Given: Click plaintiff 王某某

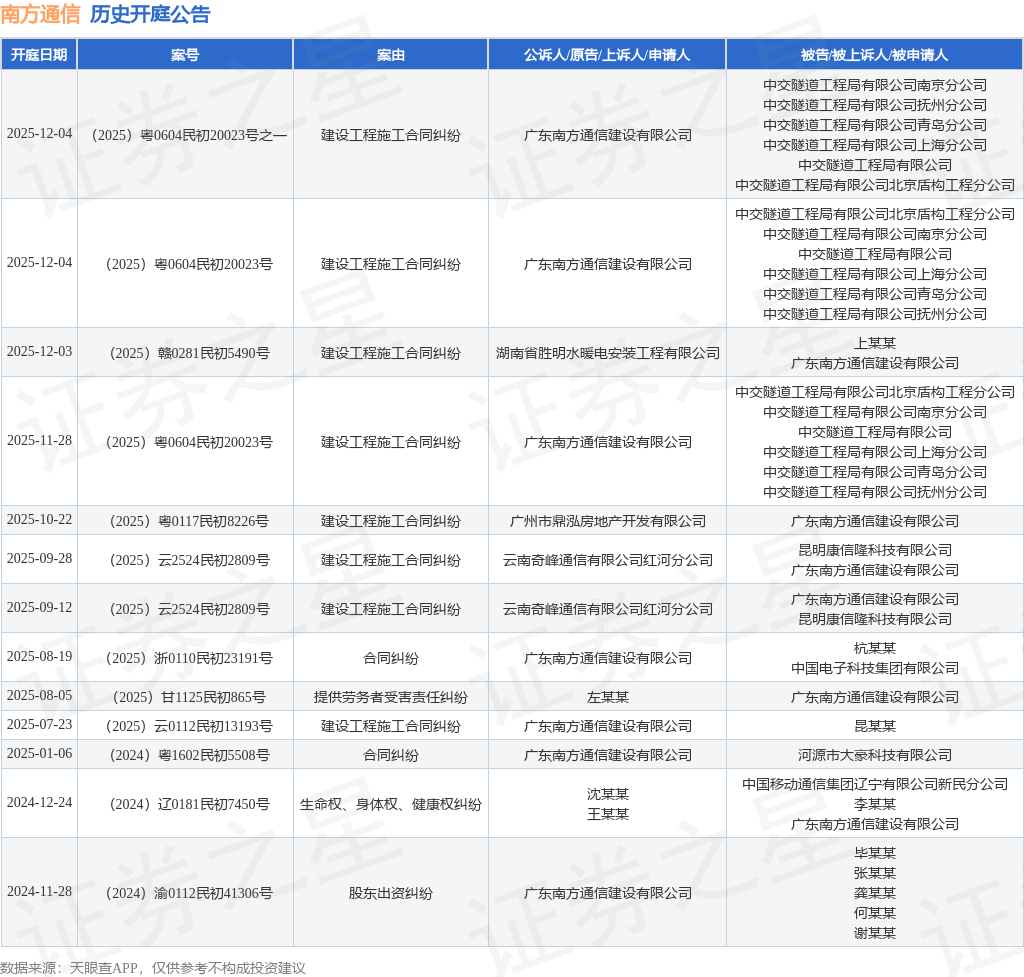Looking at the screenshot, I should point(607,814).
